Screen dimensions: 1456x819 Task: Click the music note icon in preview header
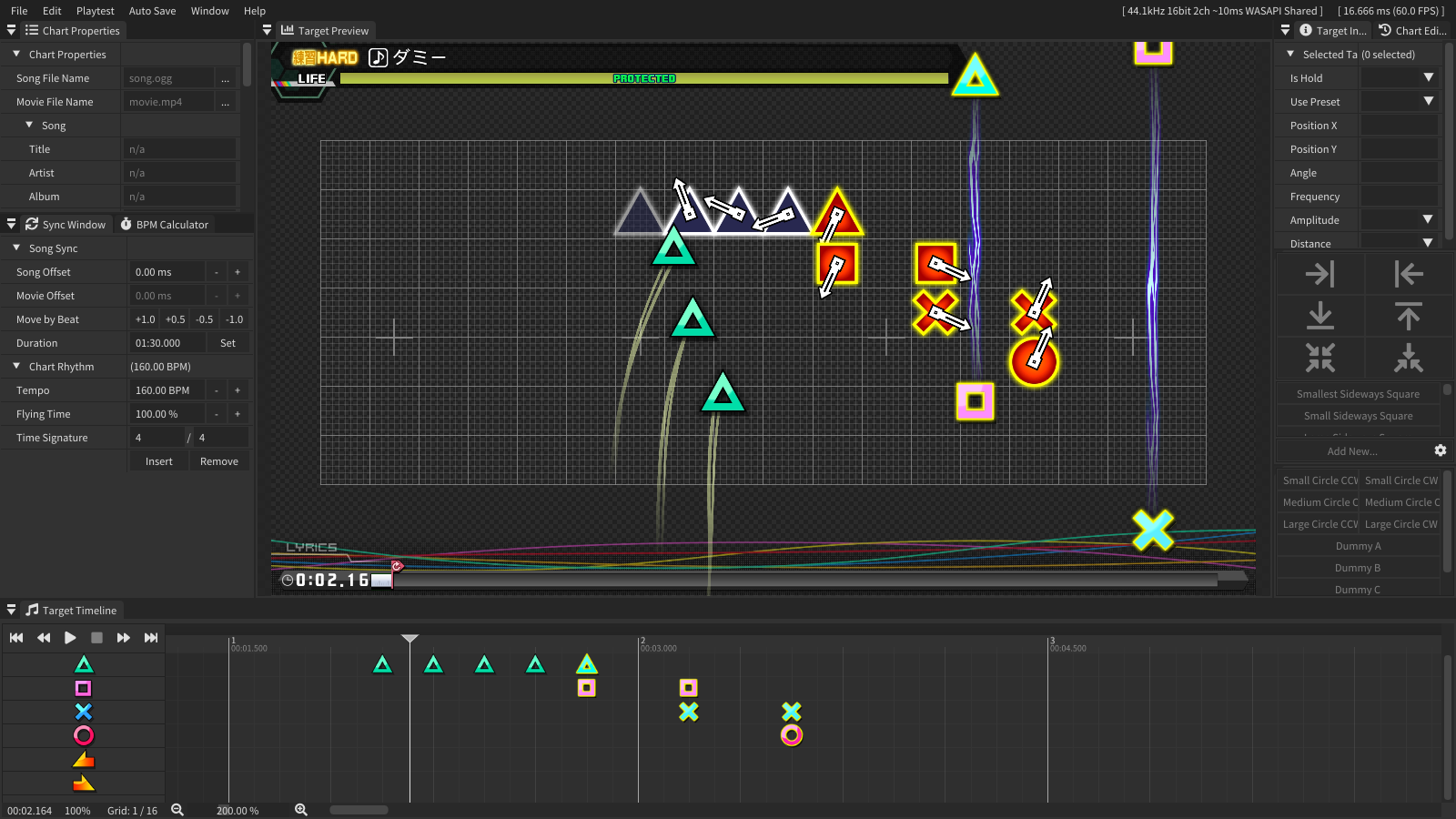click(x=379, y=58)
